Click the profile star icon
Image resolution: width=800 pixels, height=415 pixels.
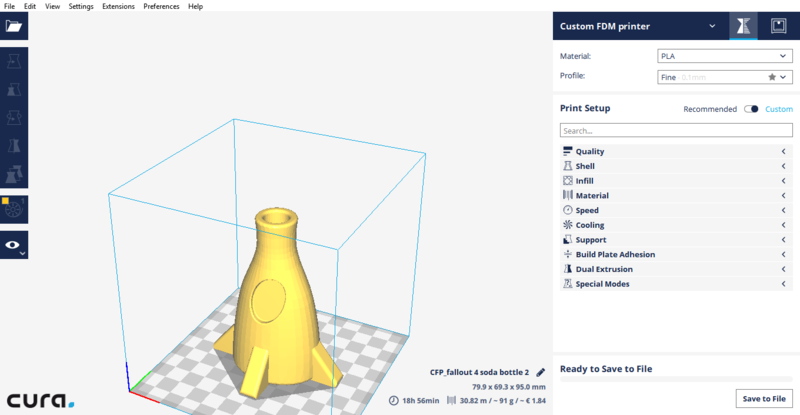pos(772,77)
